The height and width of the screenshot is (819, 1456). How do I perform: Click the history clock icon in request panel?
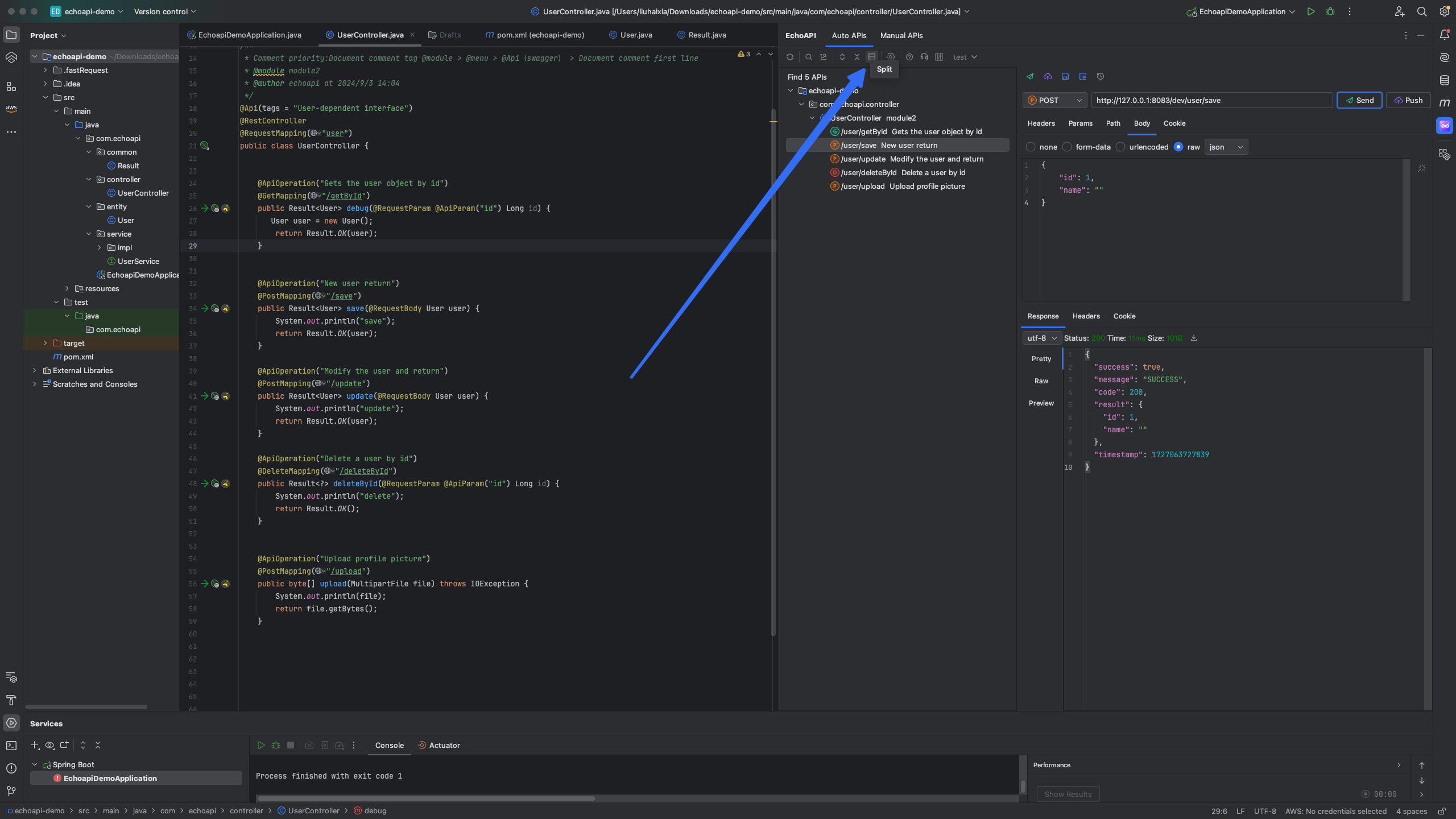1101,76
